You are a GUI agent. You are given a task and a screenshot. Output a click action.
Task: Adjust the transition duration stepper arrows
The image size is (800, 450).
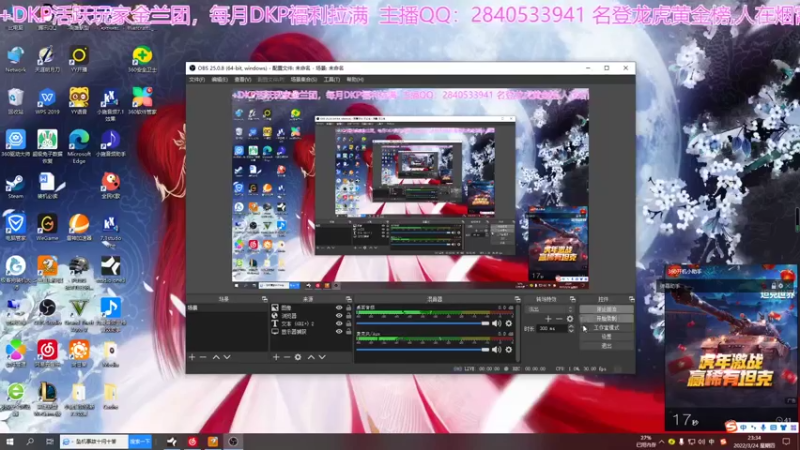[571, 329]
